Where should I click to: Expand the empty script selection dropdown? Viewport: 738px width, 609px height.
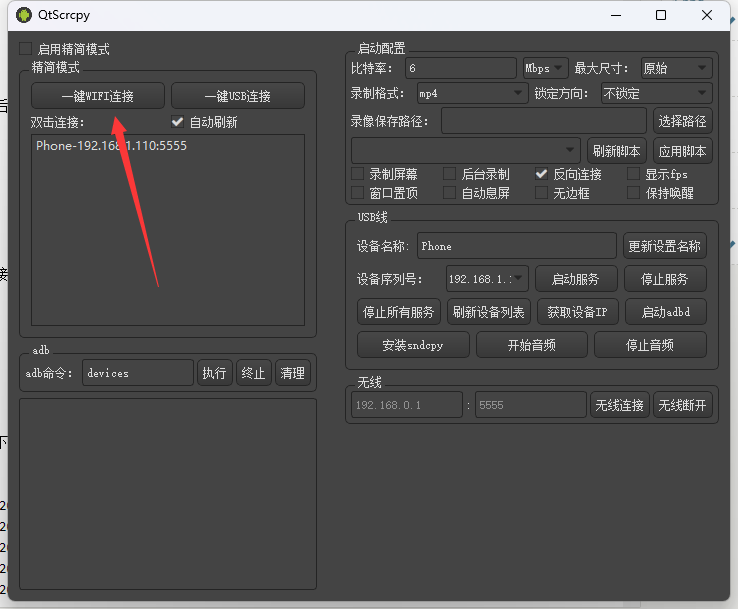(465, 151)
